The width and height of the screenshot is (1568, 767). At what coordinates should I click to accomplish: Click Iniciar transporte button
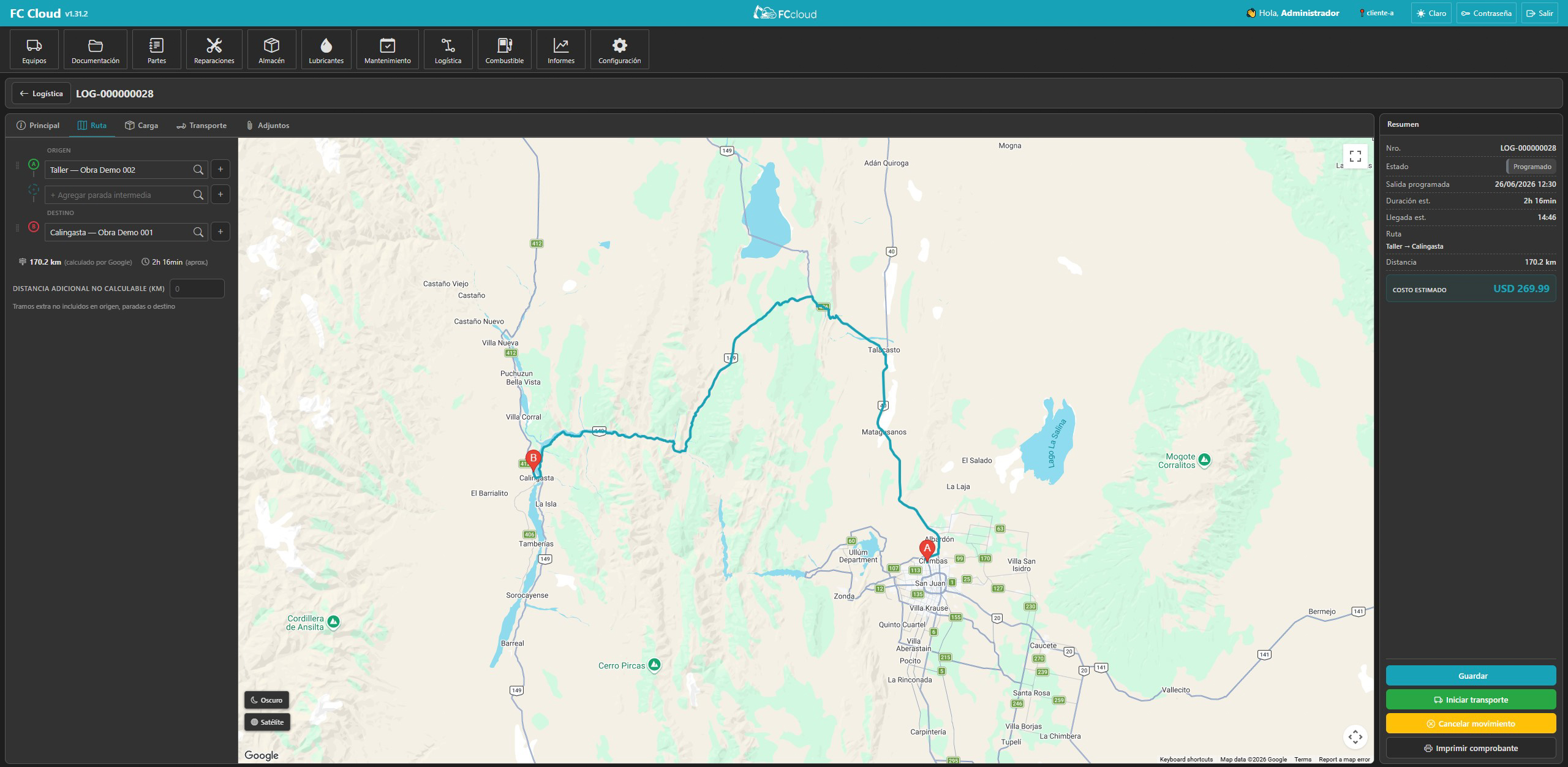click(1471, 700)
